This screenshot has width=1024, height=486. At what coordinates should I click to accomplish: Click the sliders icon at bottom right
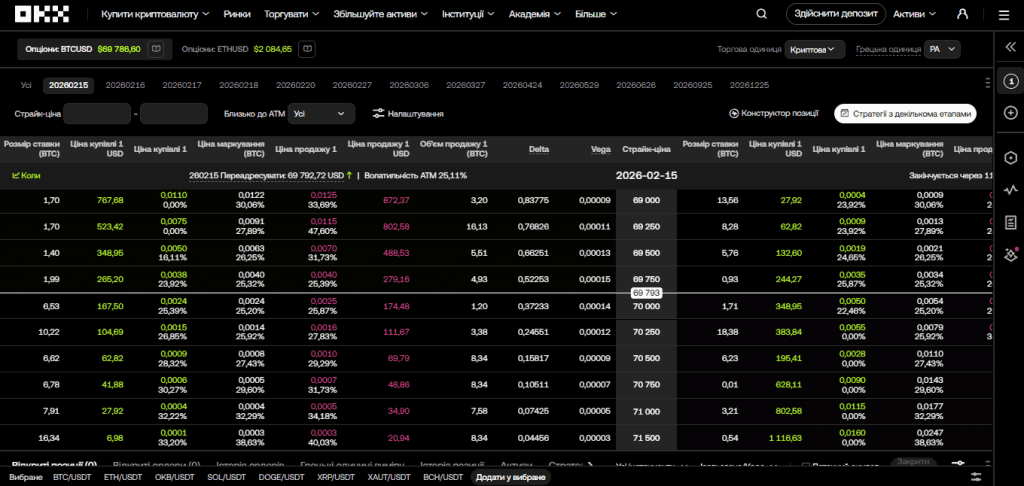(976, 477)
